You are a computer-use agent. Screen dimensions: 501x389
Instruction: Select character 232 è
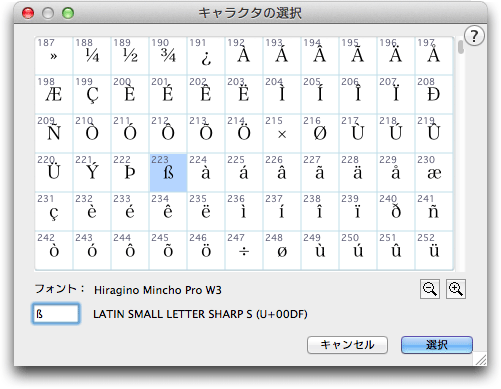point(92,212)
